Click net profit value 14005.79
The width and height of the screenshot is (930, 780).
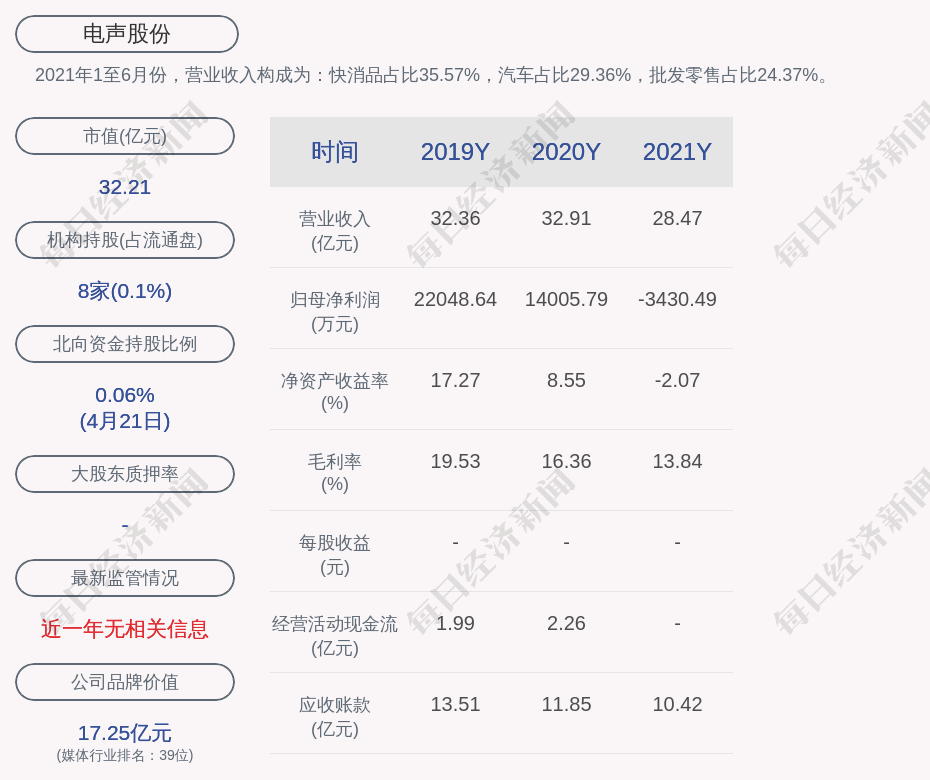pyautogui.click(x=566, y=300)
